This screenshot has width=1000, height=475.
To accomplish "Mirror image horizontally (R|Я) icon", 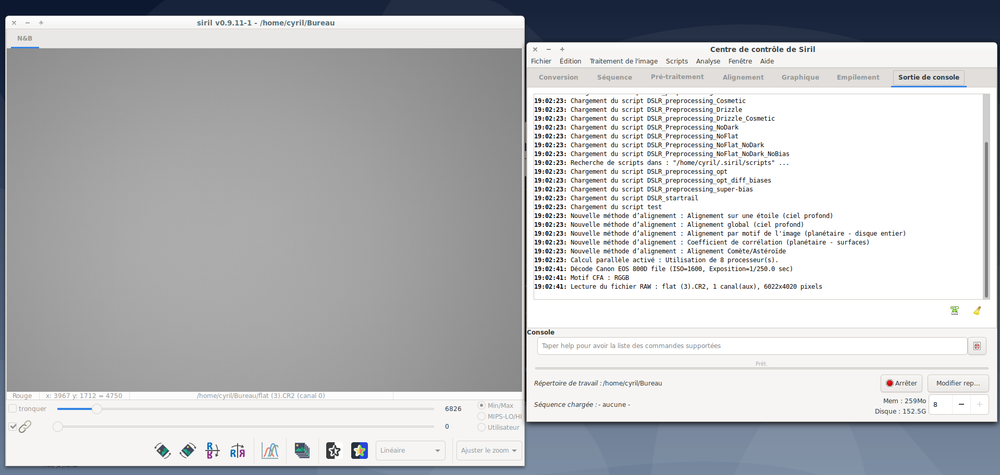I will pos(237,450).
